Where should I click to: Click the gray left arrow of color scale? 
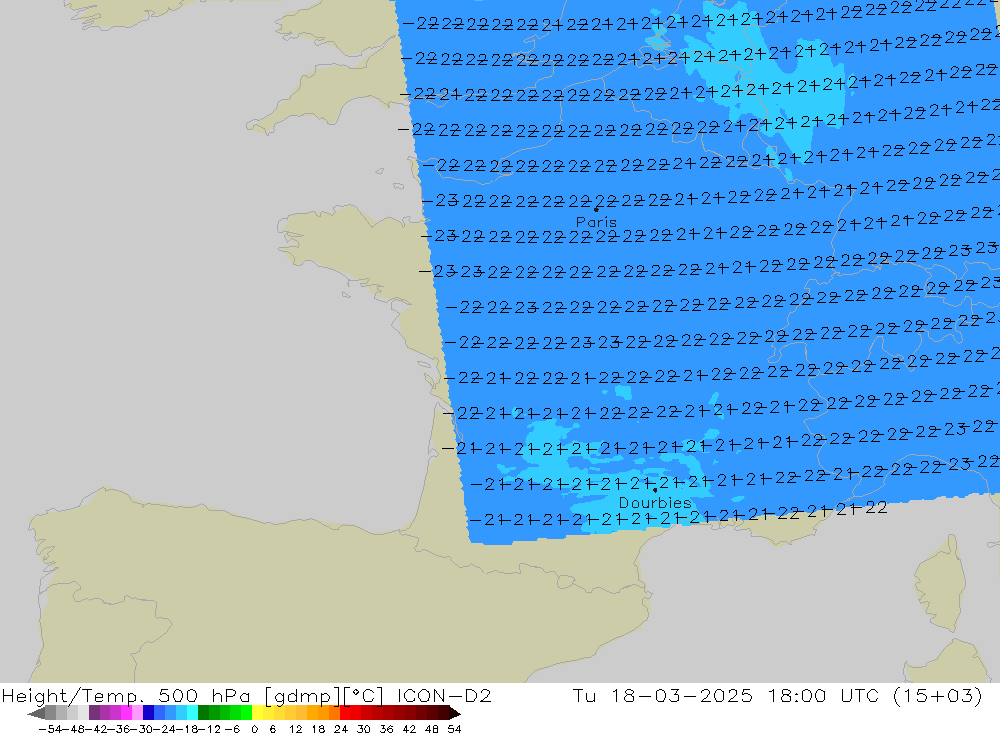(x=36, y=713)
